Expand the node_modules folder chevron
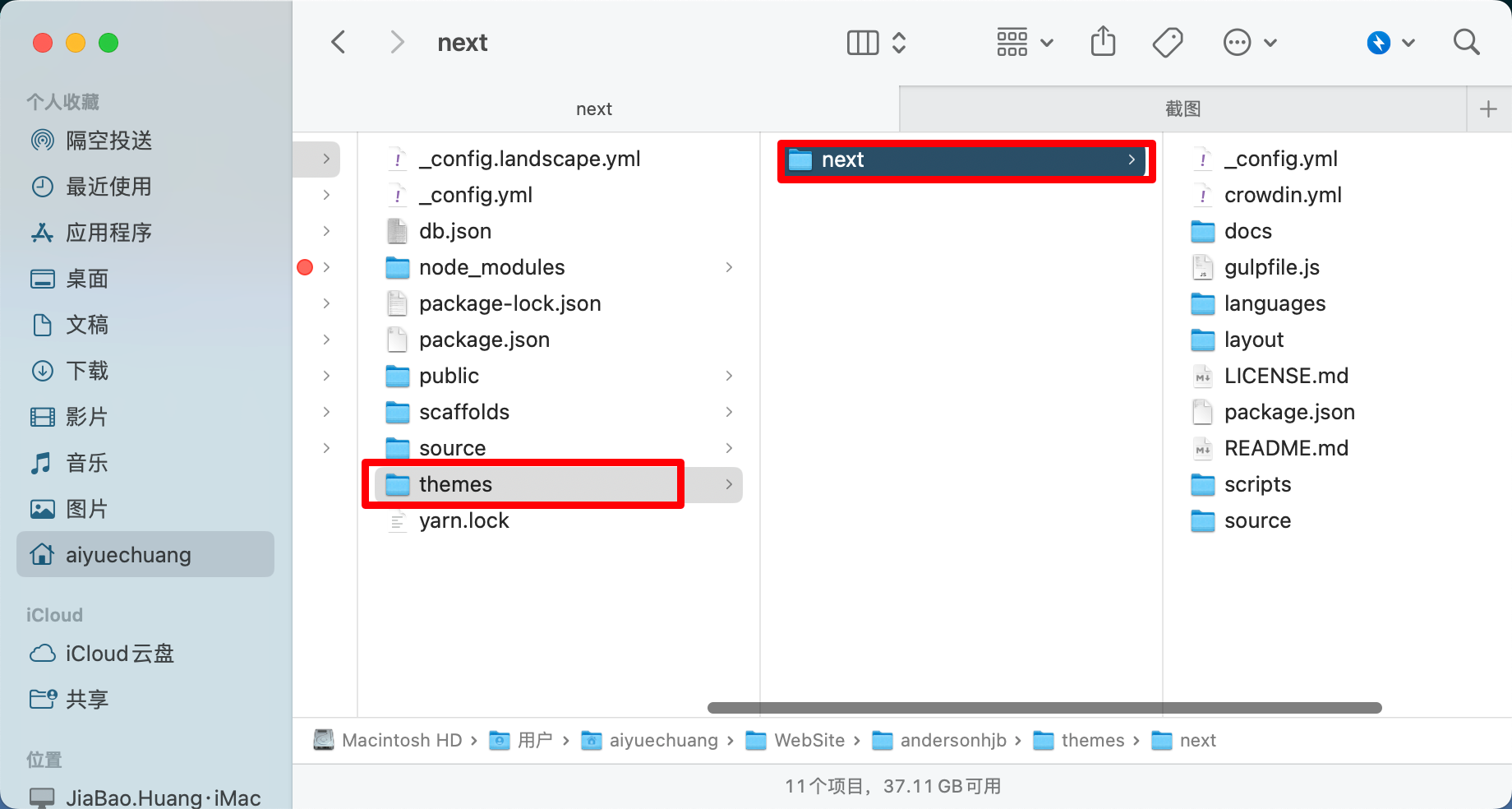 pyautogui.click(x=729, y=267)
